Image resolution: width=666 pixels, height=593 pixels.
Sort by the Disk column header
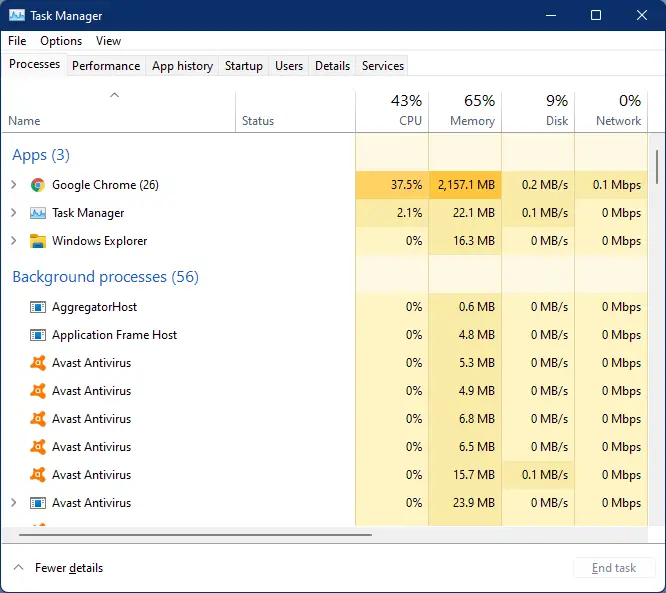(x=538, y=111)
